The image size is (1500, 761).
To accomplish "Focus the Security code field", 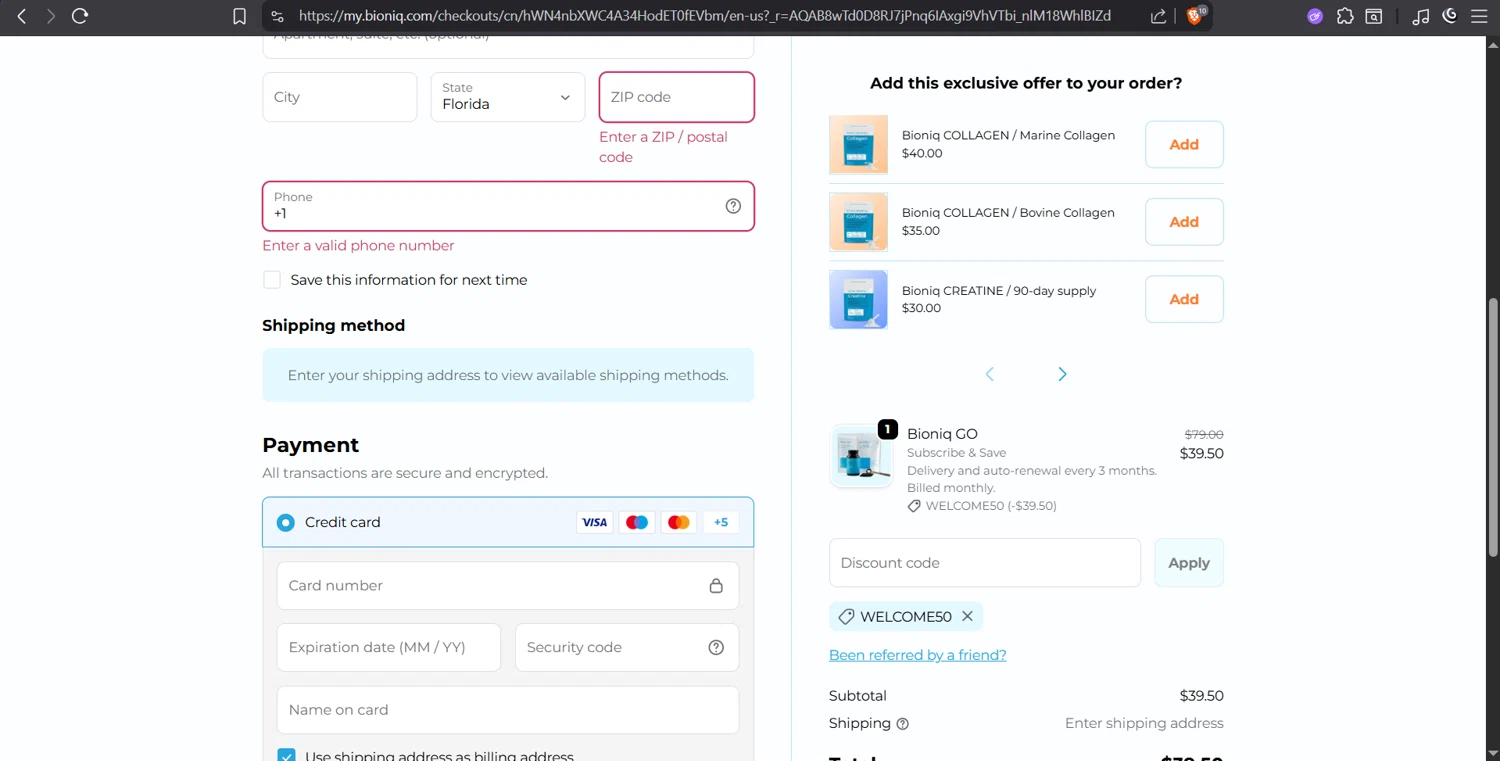I will (627, 647).
